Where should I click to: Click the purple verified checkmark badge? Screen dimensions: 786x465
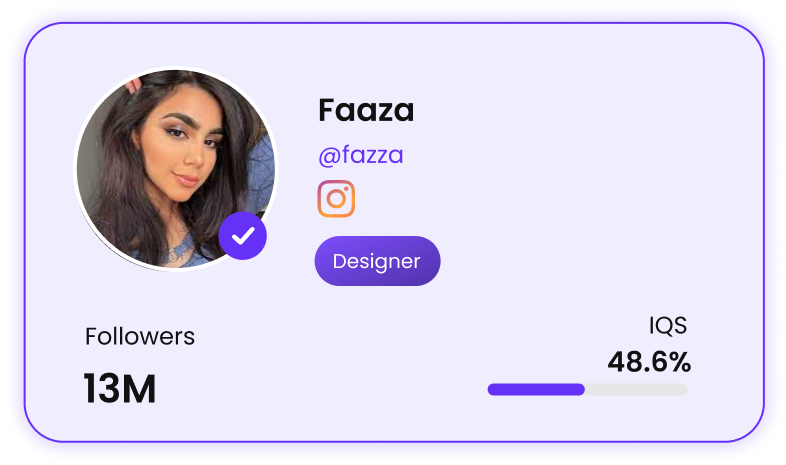click(243, 236)
